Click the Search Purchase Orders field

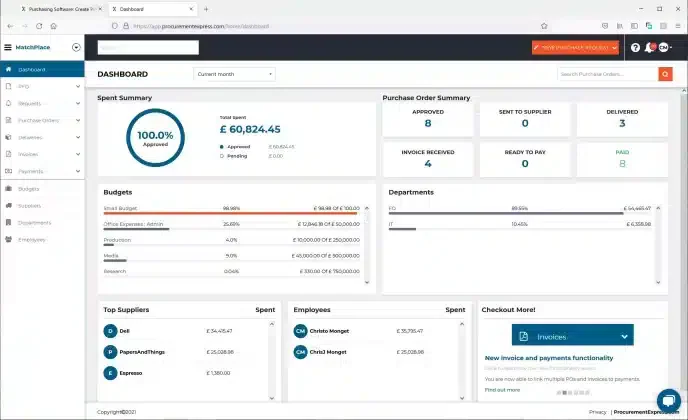coord(608,74)
